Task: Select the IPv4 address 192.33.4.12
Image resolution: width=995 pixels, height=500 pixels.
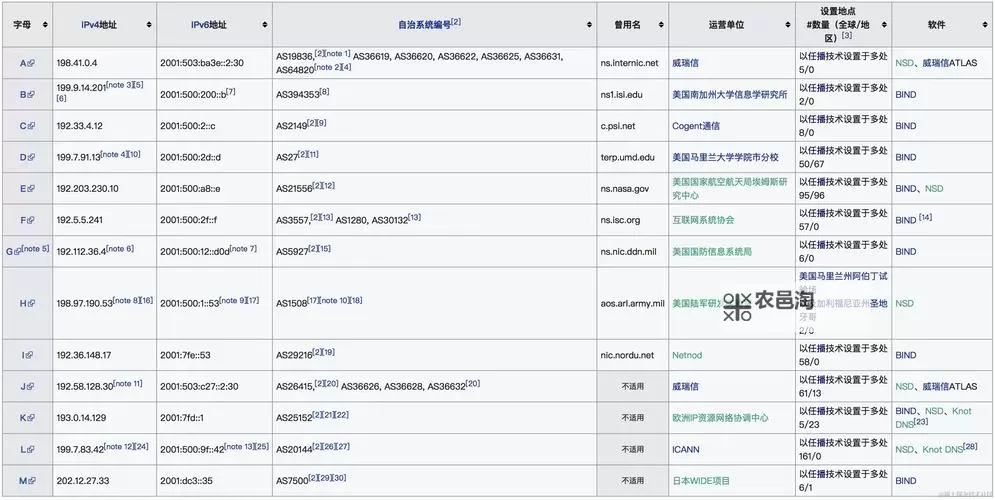Action: (x=79, y=126)
